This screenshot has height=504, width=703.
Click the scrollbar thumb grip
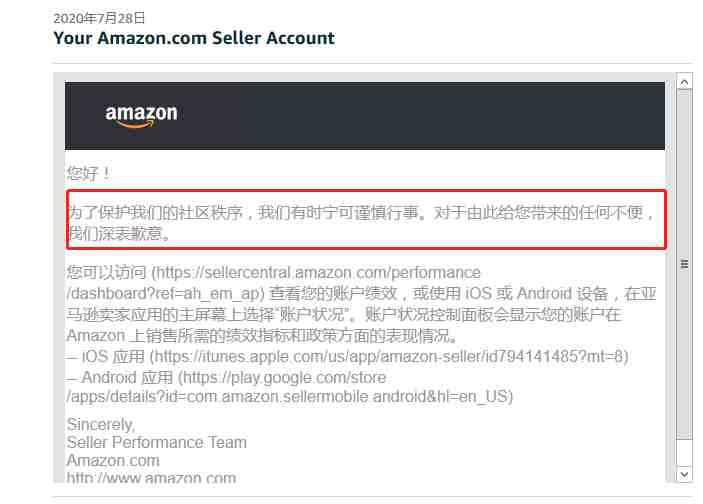pyautogui.click(x=684, y=264)
